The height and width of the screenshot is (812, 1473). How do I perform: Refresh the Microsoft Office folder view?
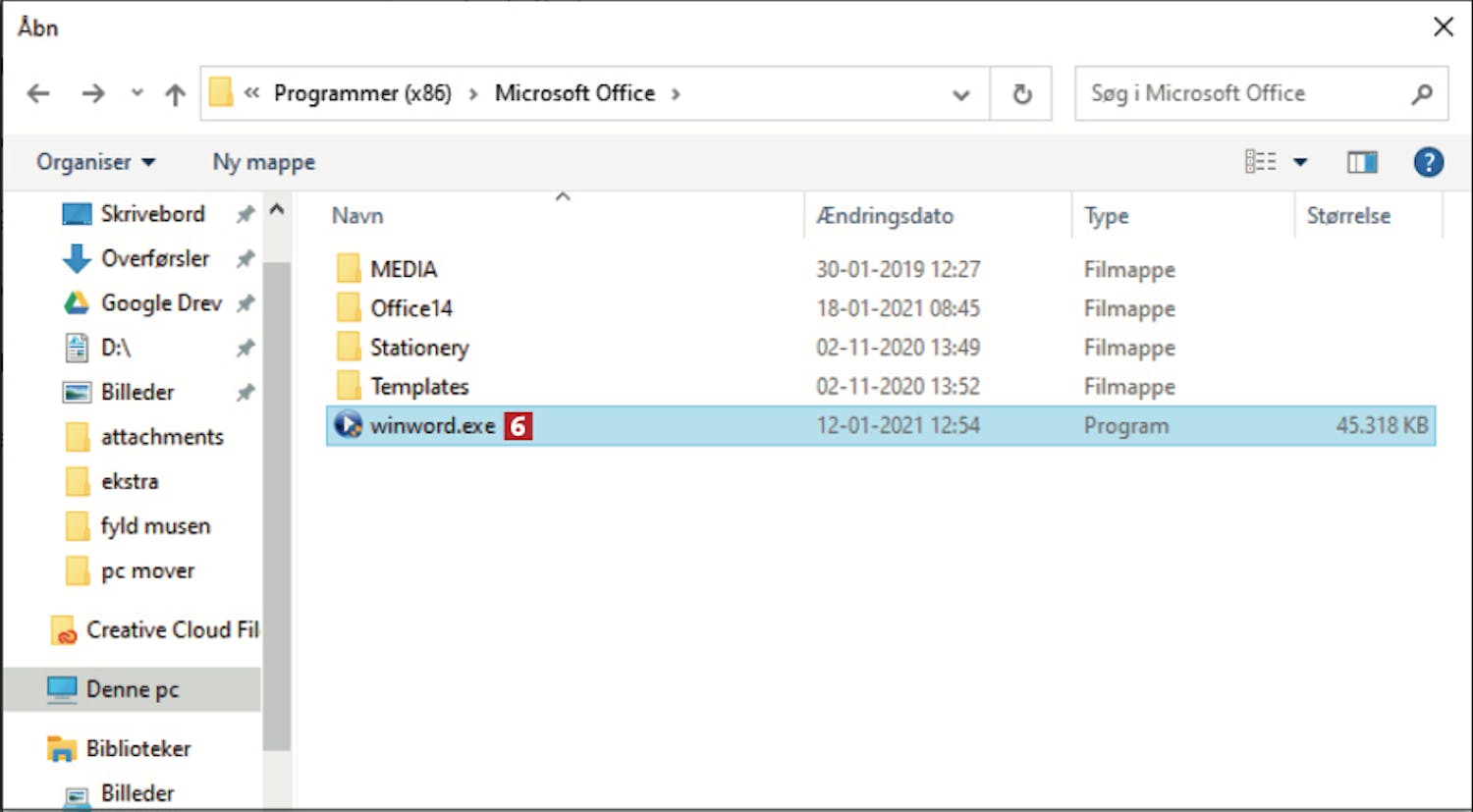tap(1021, 94)
